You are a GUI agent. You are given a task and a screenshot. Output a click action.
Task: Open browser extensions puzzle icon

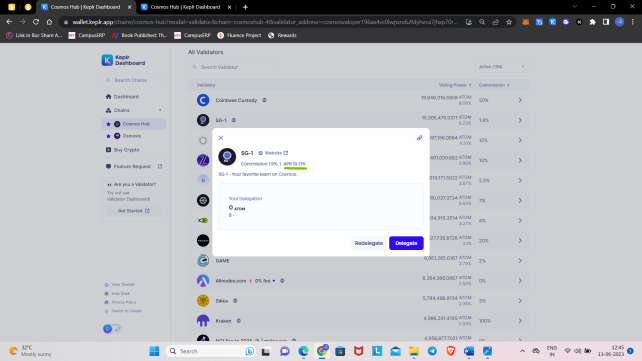click(x=592, y=22)
